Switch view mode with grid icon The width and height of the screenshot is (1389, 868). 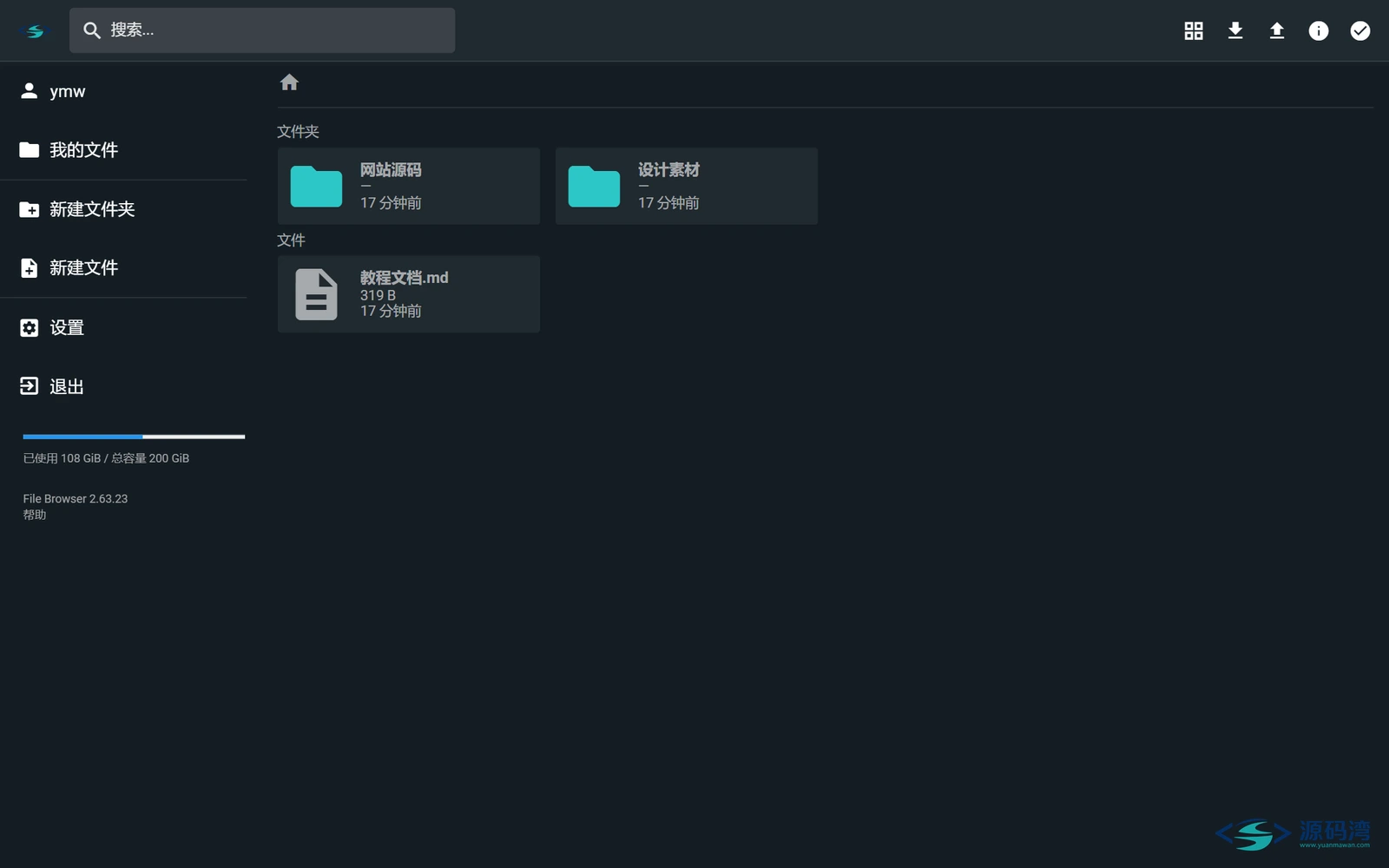[x=1194, y=31]
